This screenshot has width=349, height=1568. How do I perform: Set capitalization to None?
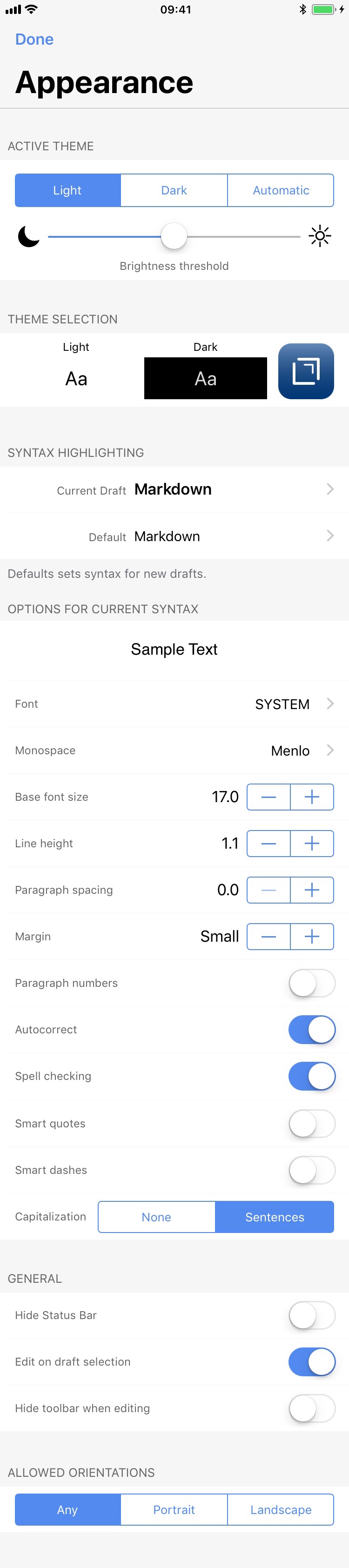(156, 1217)
